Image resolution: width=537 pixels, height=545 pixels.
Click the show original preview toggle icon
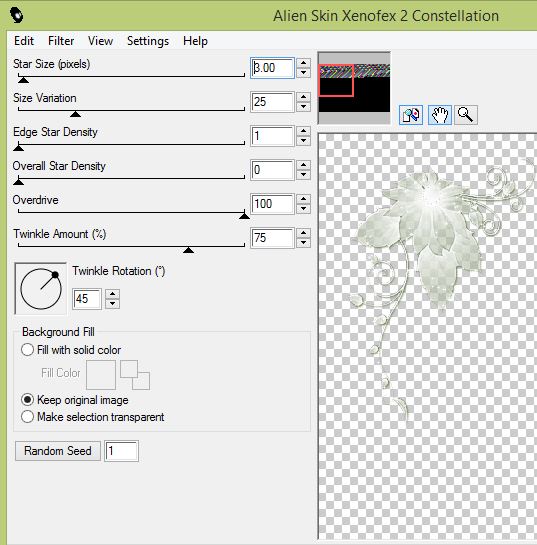(x=411, y=115)
